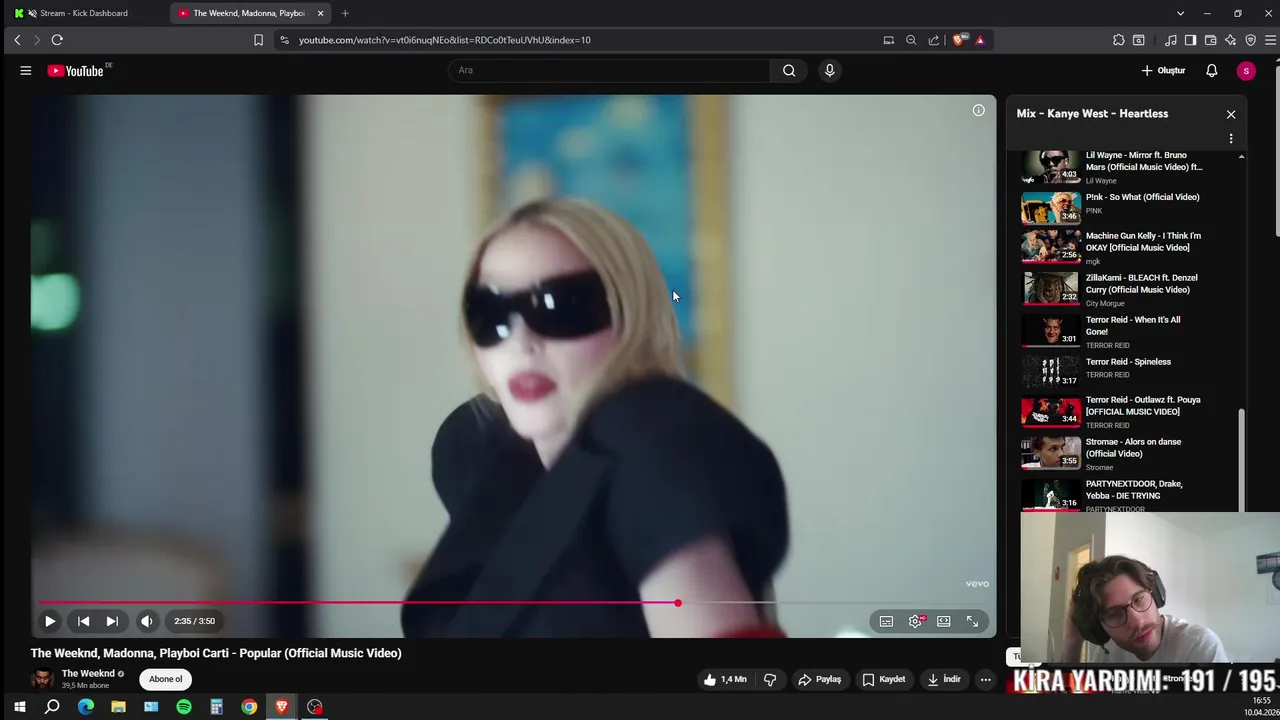Focus the Ara search field
This screenshot has height=720, width=1280.
[x=610, y=70]
